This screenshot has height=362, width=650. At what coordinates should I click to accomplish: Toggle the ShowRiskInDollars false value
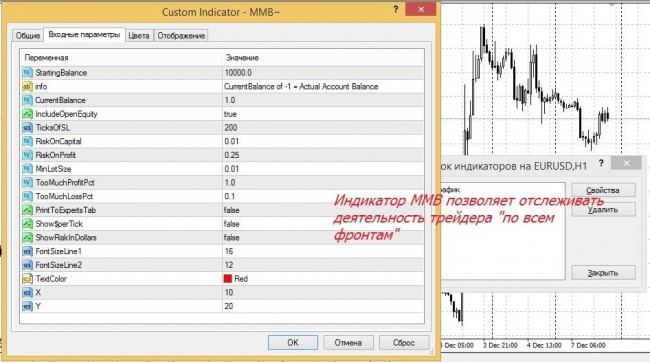click(x=323, y=237)
